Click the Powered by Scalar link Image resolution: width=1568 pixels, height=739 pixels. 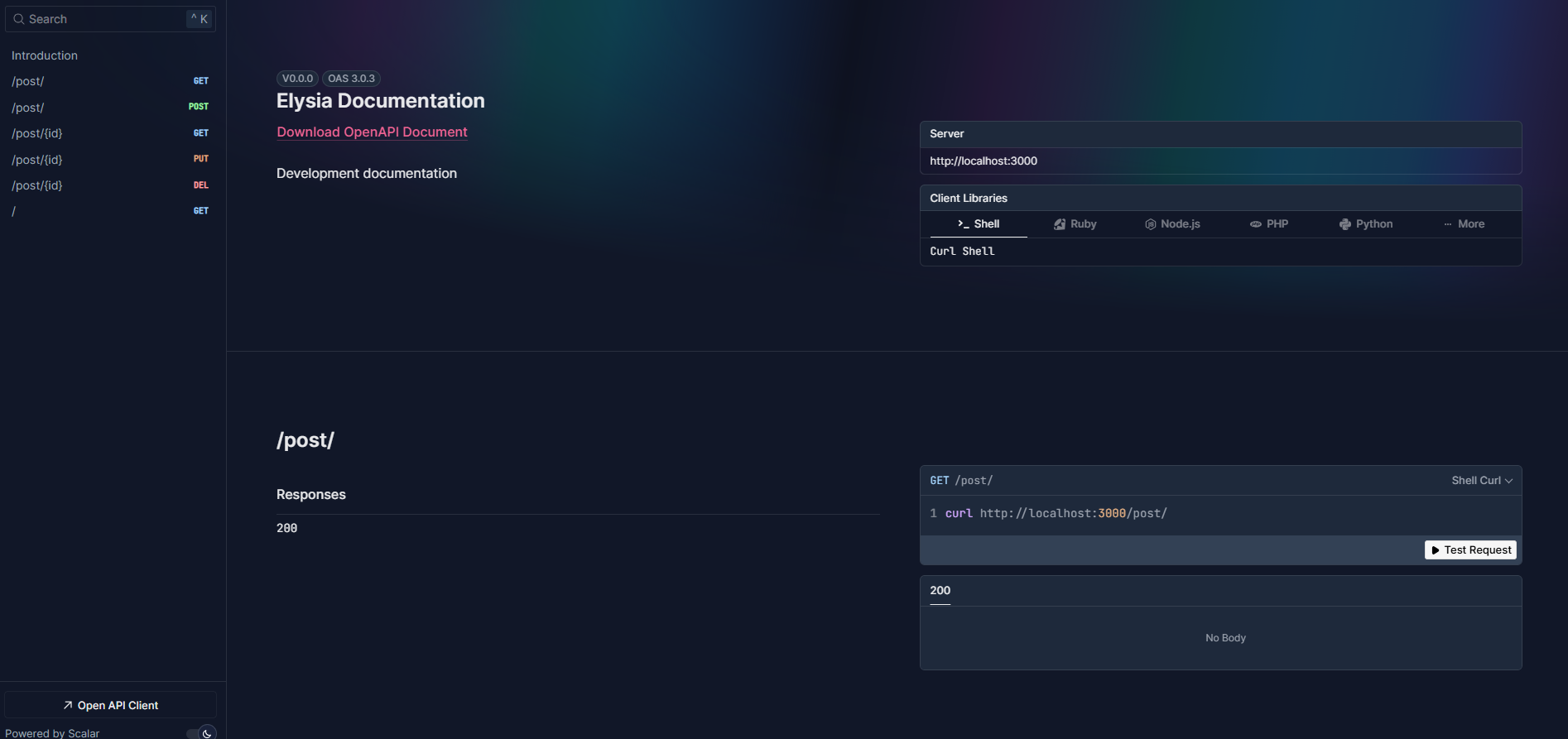pyautogui.click(x=52, y=733)
